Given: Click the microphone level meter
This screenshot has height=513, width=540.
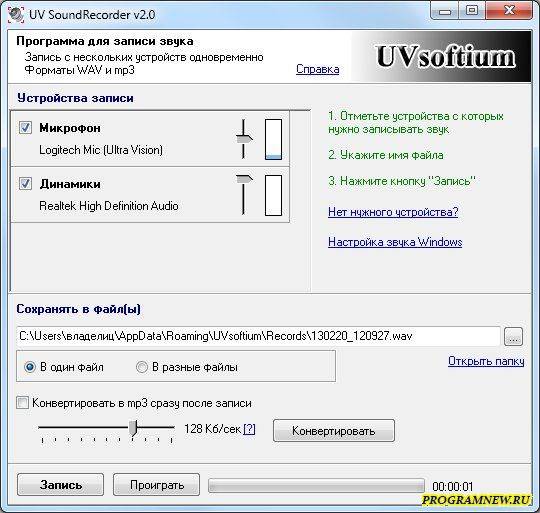Looking at the screenshot, I should (x=273, y=139).
